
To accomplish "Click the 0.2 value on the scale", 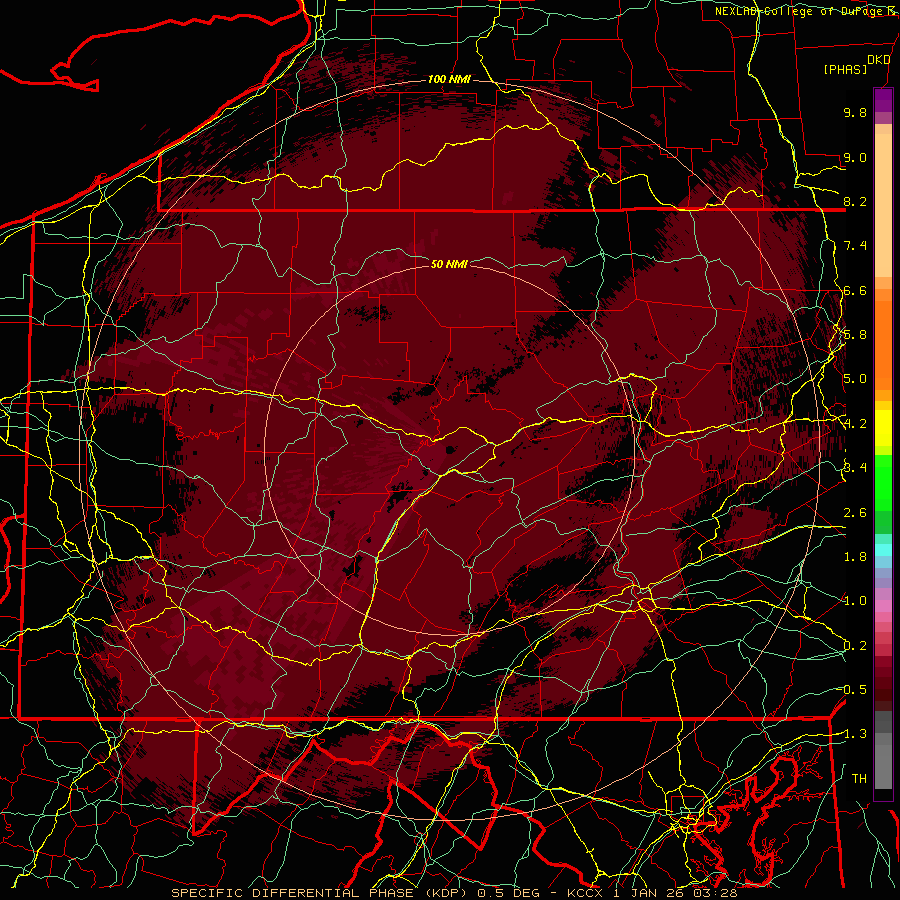I will coord(855,646).
